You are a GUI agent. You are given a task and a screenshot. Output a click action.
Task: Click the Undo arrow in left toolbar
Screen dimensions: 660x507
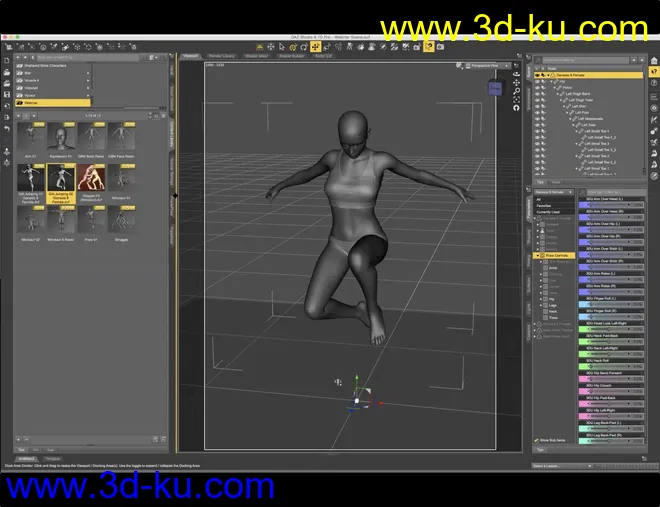click(x=7, y=129)
